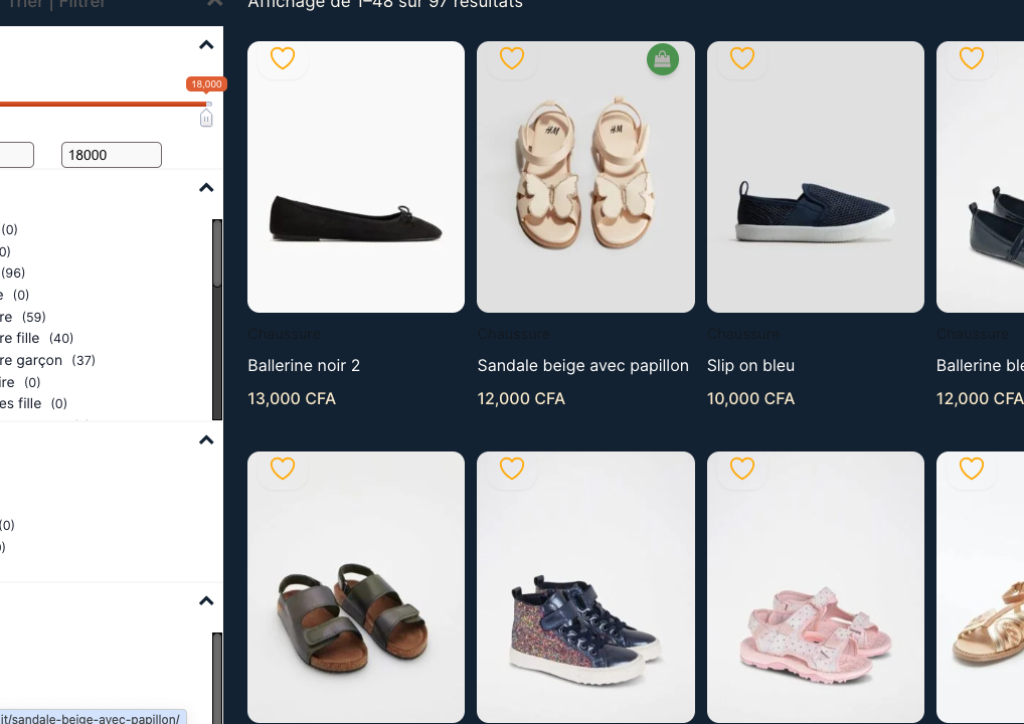
Task: Collapse the bottom-most filter section chevron
Action: pyautogui.click(x=206, y=601)
